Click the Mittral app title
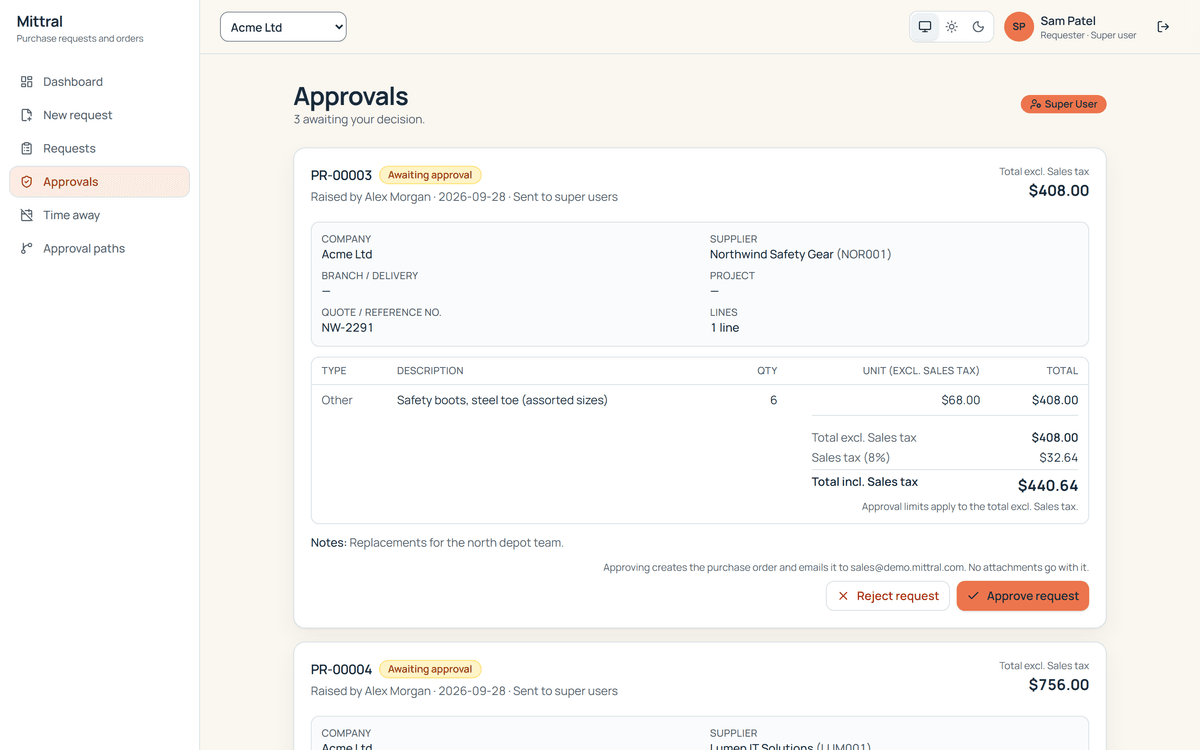 pyautogui.click(x=40, y=21)
